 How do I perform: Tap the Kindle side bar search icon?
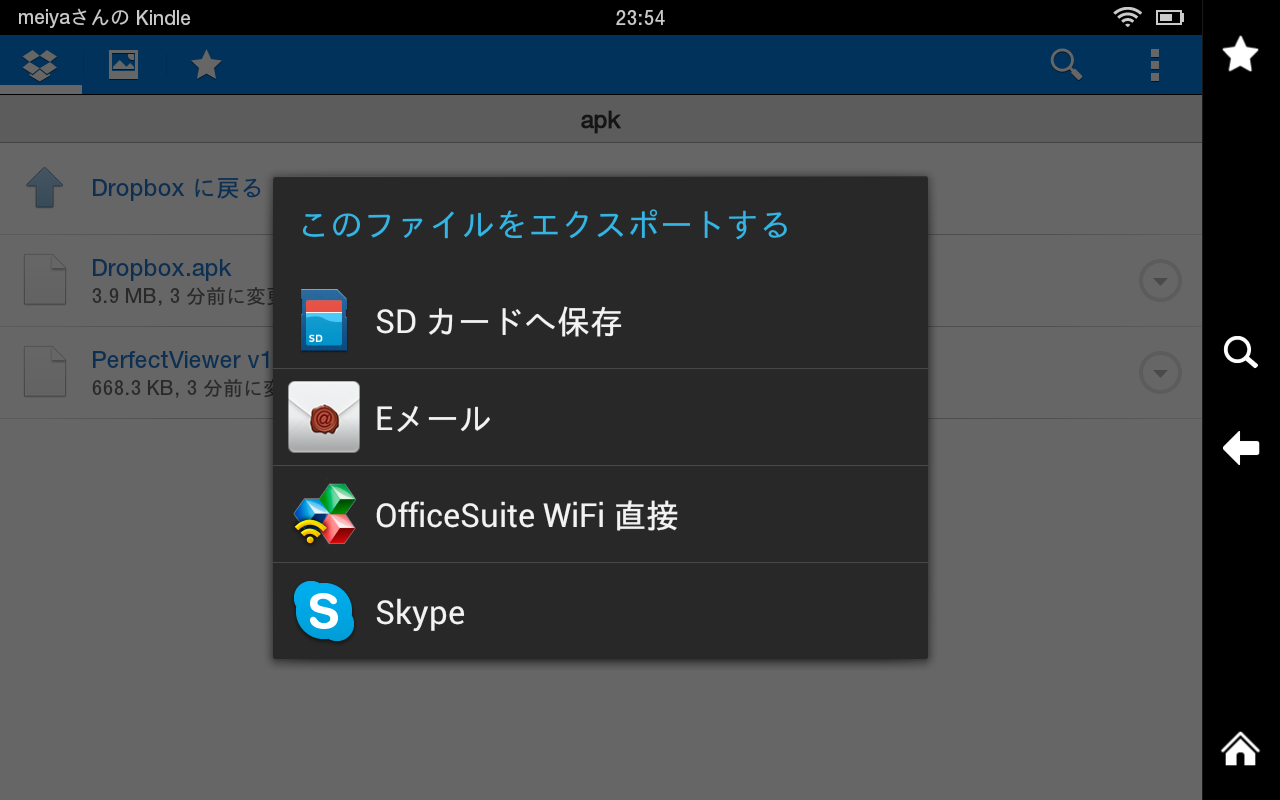[x=1241, y=352]
